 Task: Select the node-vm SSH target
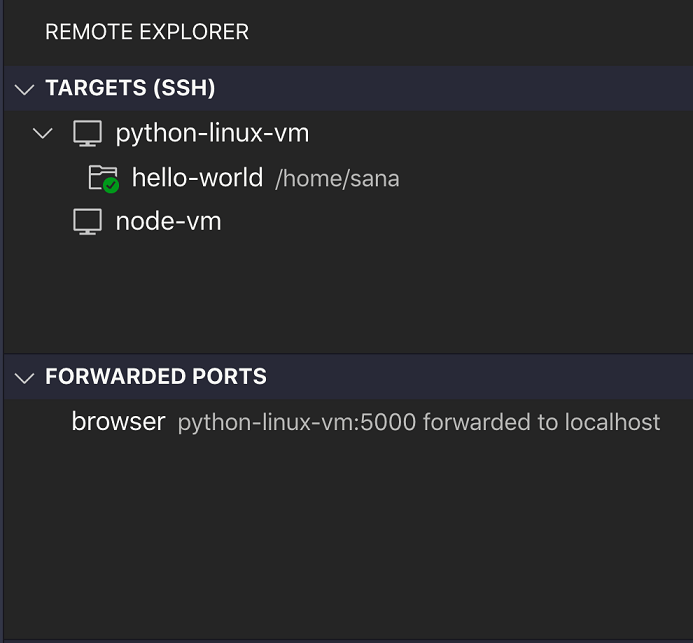(x=168, y=222)
